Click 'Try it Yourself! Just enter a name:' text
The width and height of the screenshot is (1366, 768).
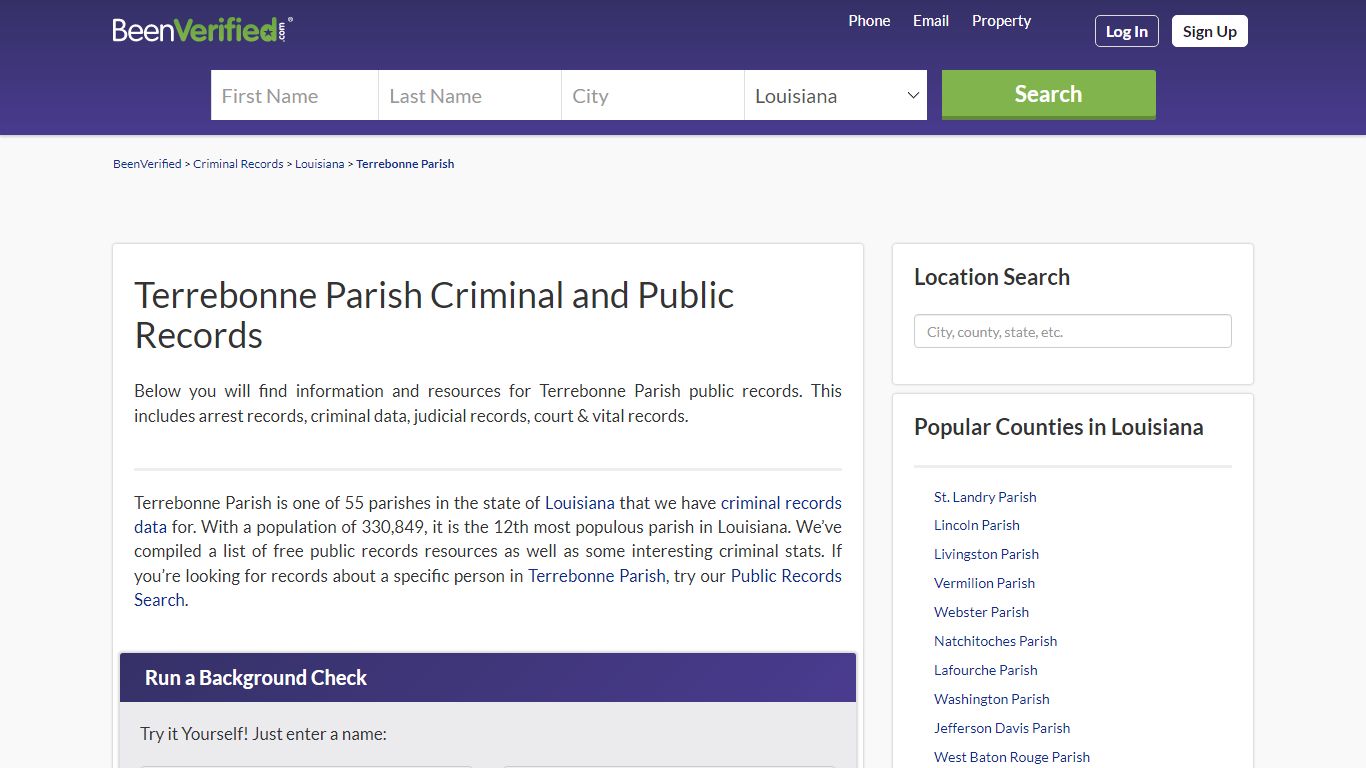pos(263,734)
